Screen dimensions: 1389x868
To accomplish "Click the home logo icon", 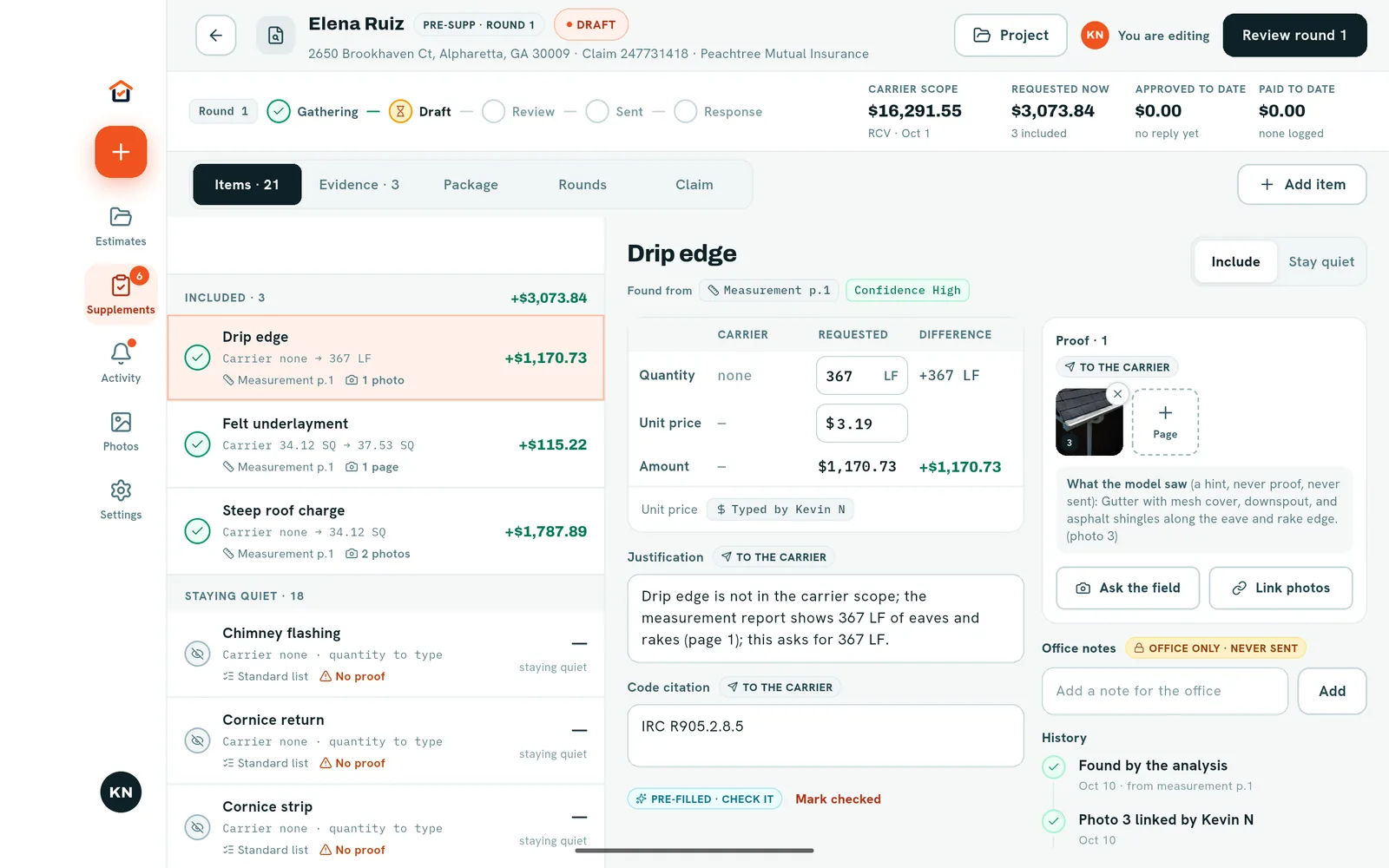I will pos(121,90).
